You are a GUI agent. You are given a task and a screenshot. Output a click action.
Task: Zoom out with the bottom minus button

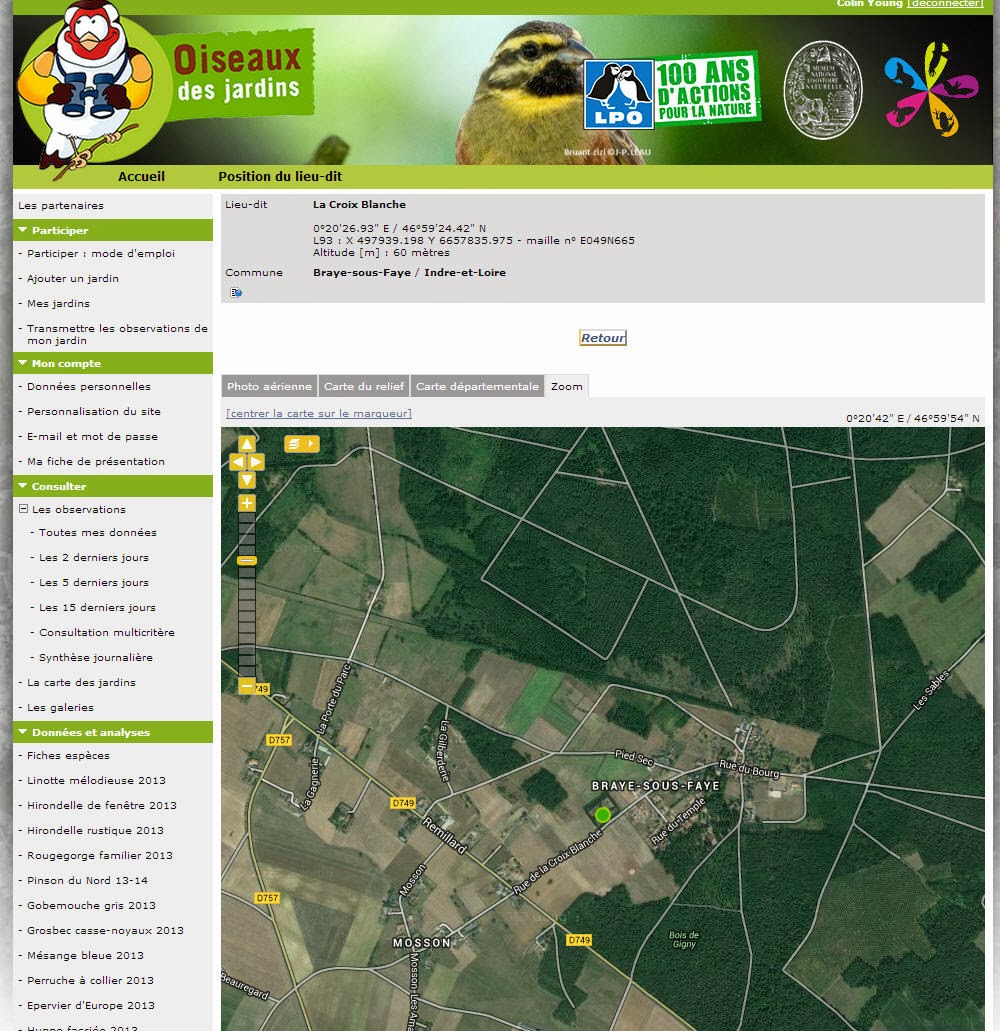tap(247, 686)
